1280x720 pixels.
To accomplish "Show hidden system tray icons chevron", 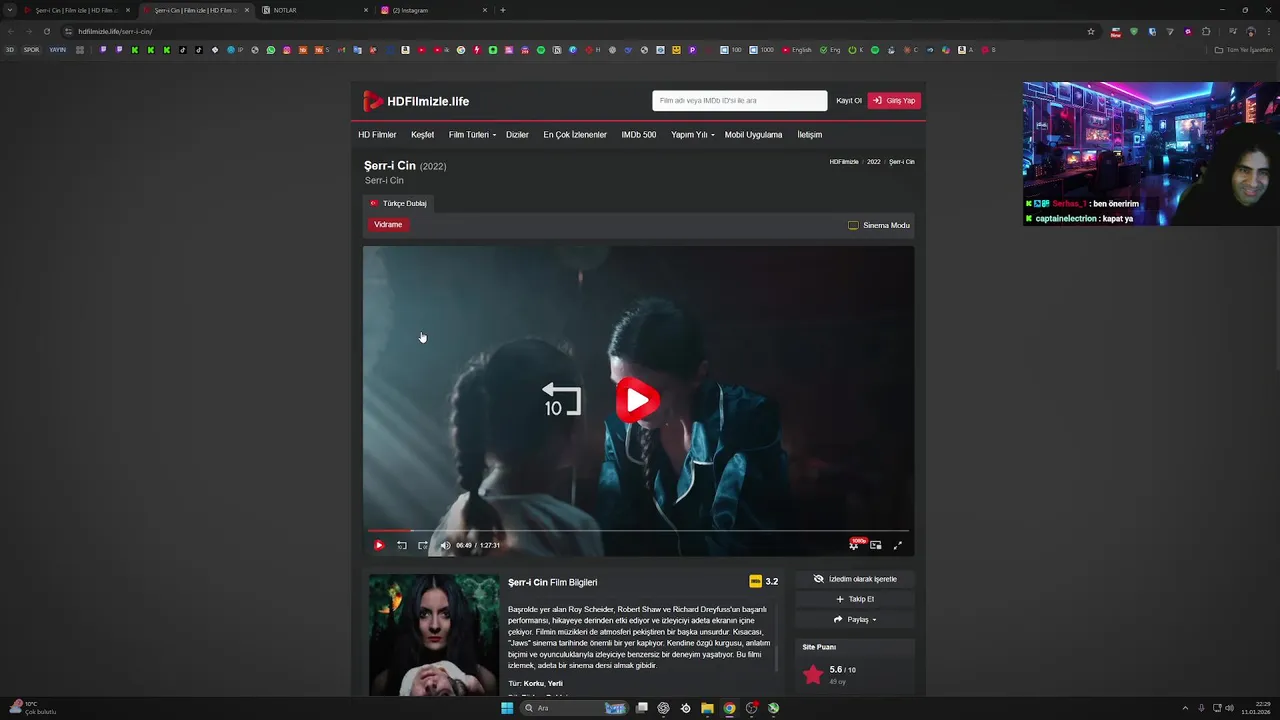I will (x=1185, y=708).
